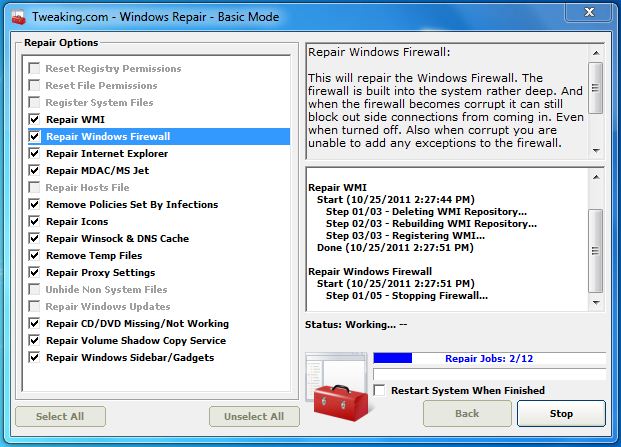Toggle the Remove Policies Set By Infections checkbox
The width and height of the screenshot is (621, 447).
(x=34, y=204)
